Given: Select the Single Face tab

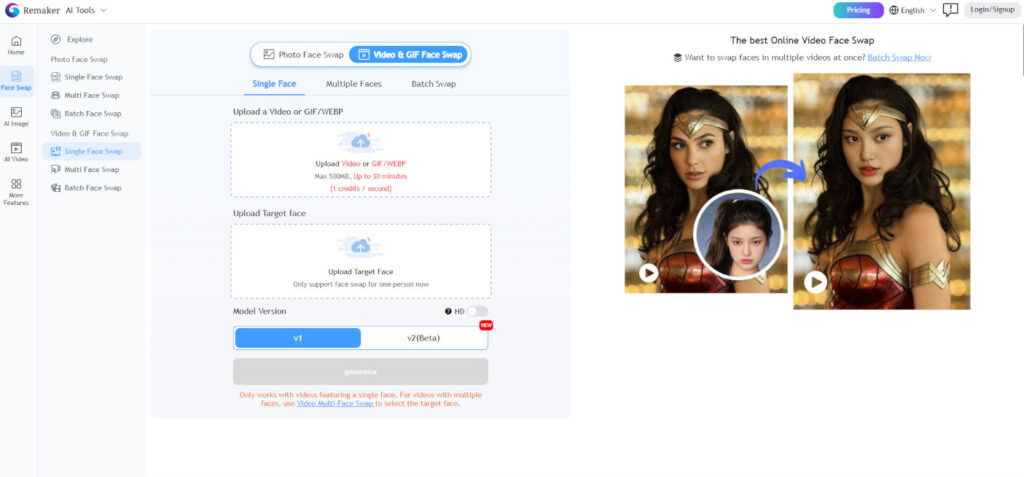Looking at the screenshot, I should 274,84.
